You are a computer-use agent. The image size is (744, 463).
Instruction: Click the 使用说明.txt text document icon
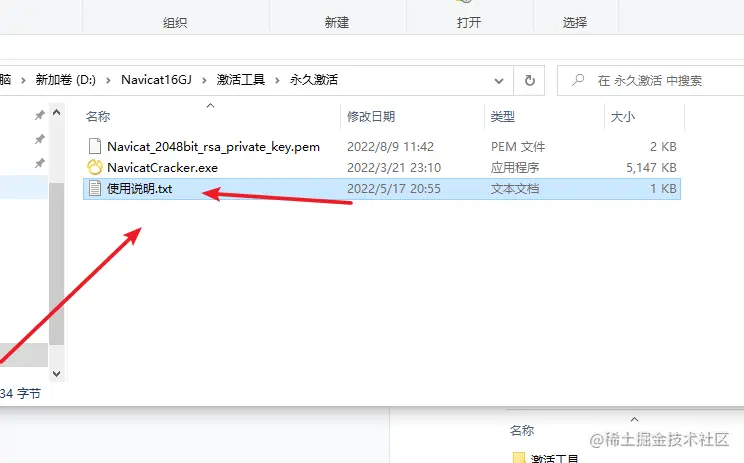[95, 188]
